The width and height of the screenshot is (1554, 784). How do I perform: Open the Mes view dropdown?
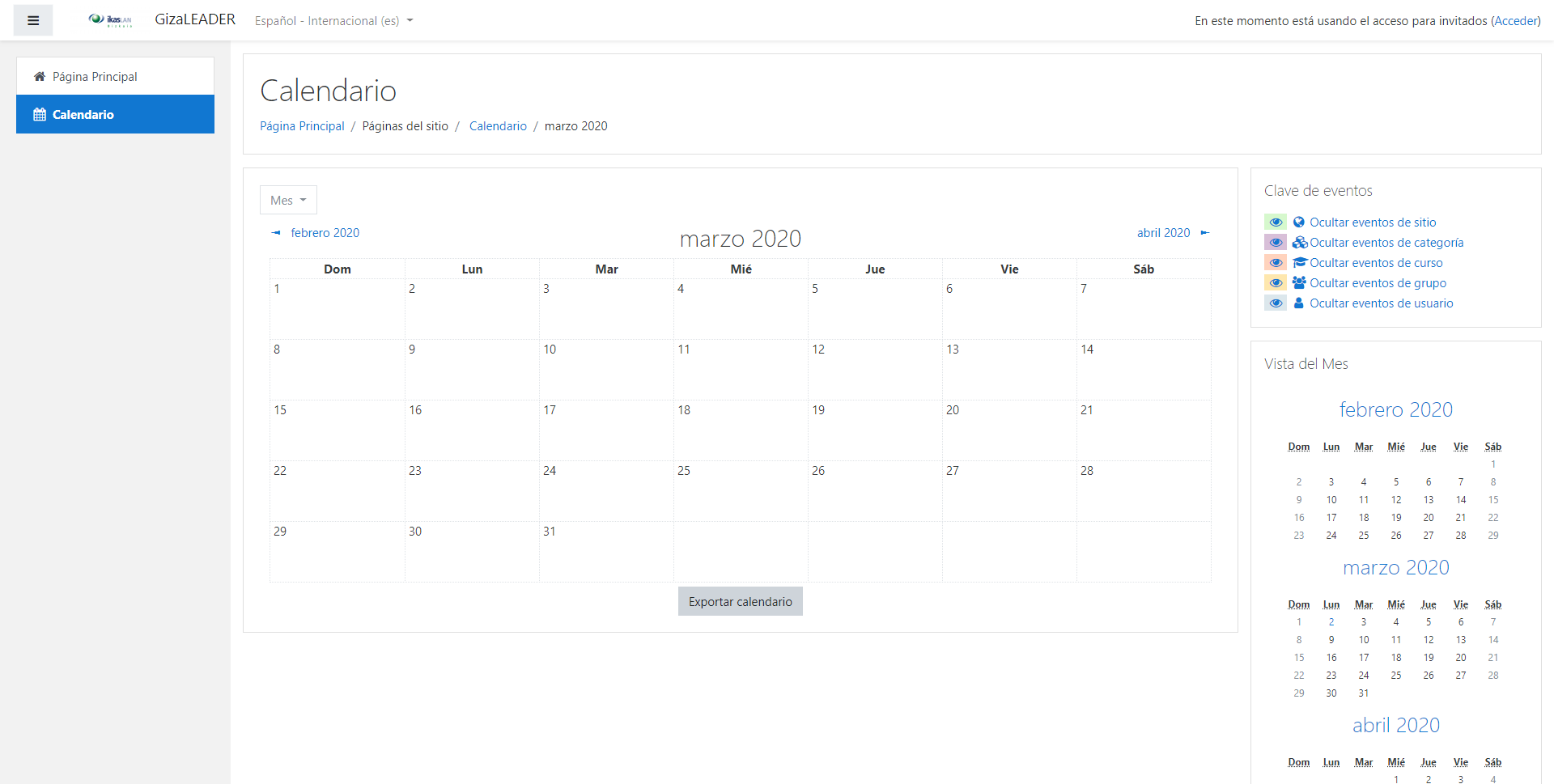(288, 200)
